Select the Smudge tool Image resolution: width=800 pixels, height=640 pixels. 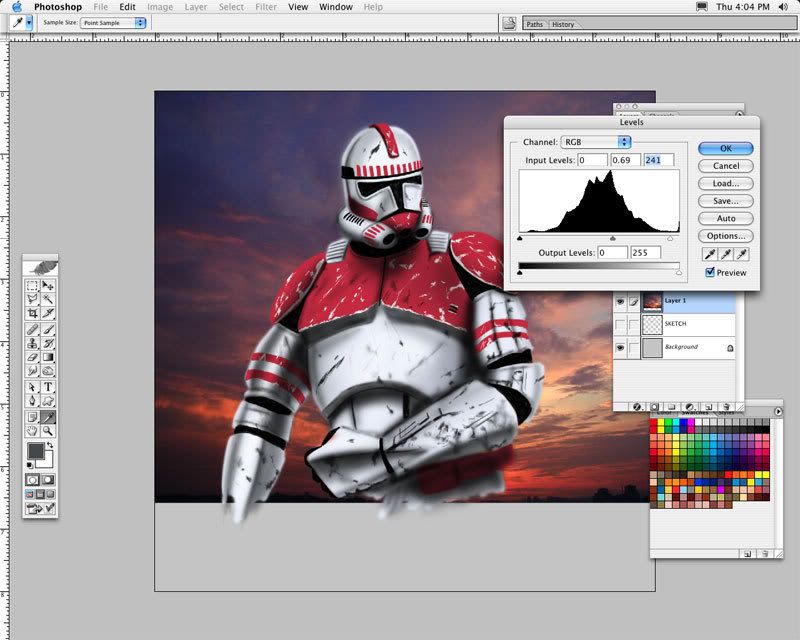32,371
